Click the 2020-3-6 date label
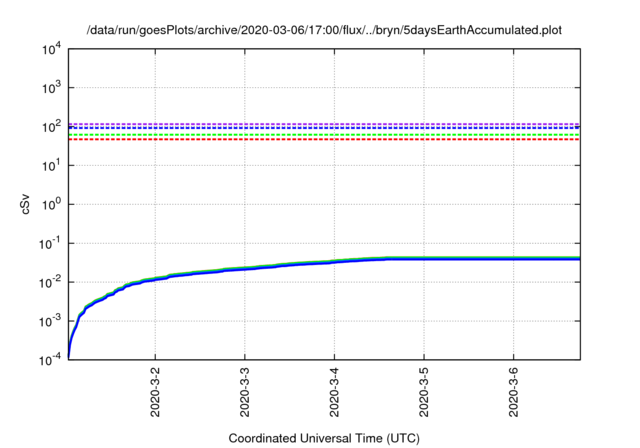The height and width of the screenshot is (448, 640). (x=513, y=392)
